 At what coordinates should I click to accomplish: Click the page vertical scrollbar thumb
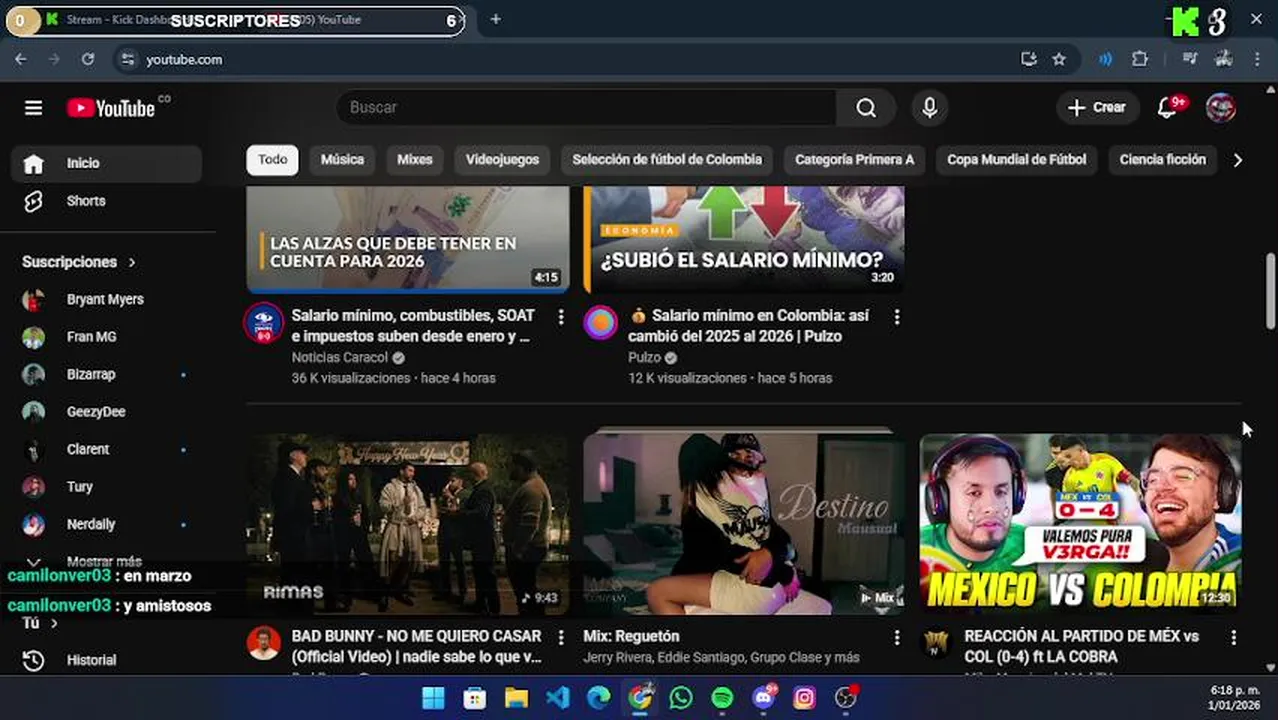(x=1271, y=290)
